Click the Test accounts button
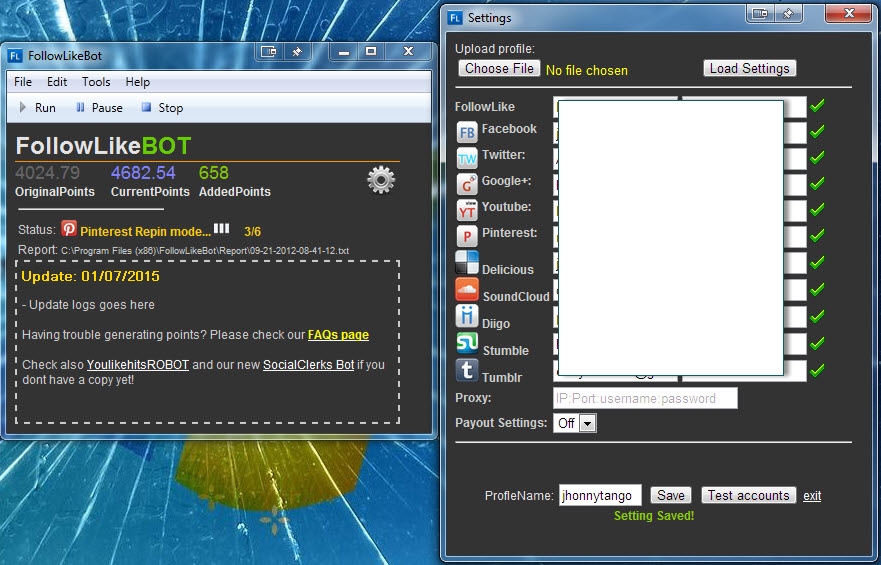 (x=748, y=495)
